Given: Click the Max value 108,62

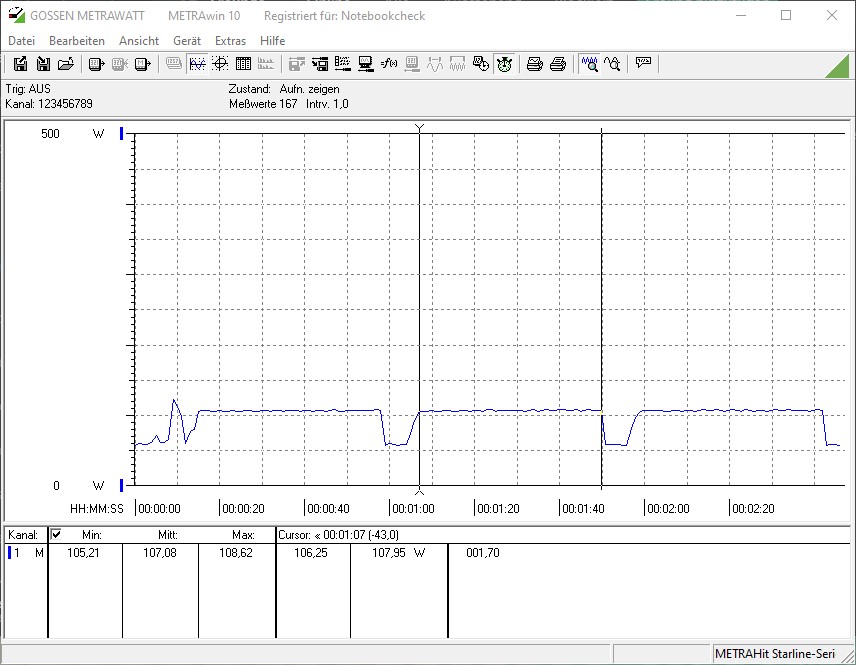Looking at the screenshot, I should (x=236, y=553).
